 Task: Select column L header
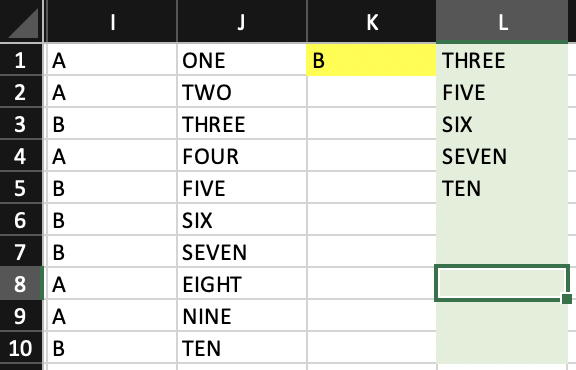502,21
